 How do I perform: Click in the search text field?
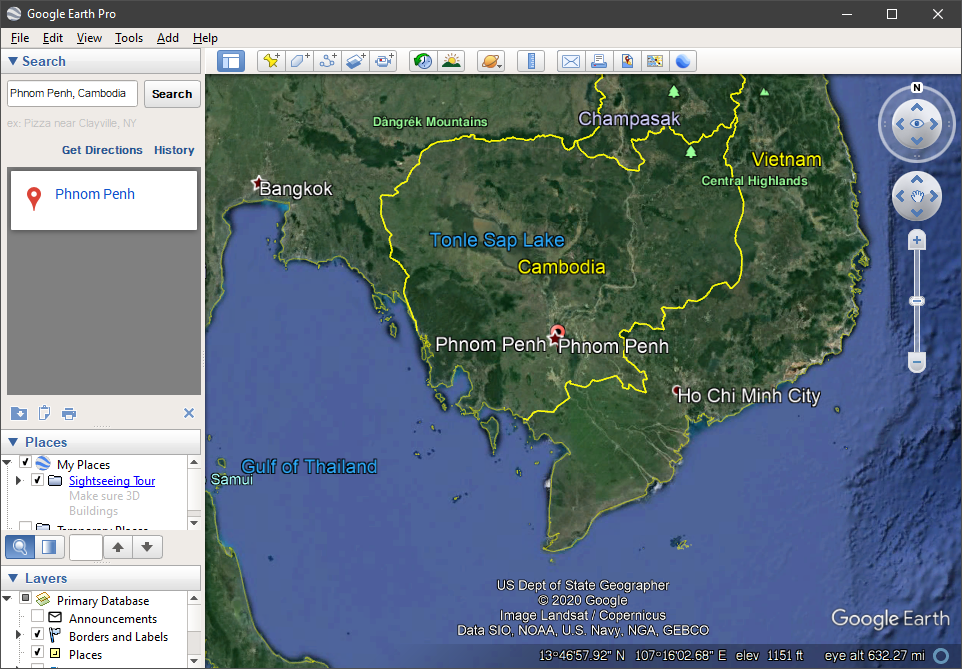(x=72, y=93)
